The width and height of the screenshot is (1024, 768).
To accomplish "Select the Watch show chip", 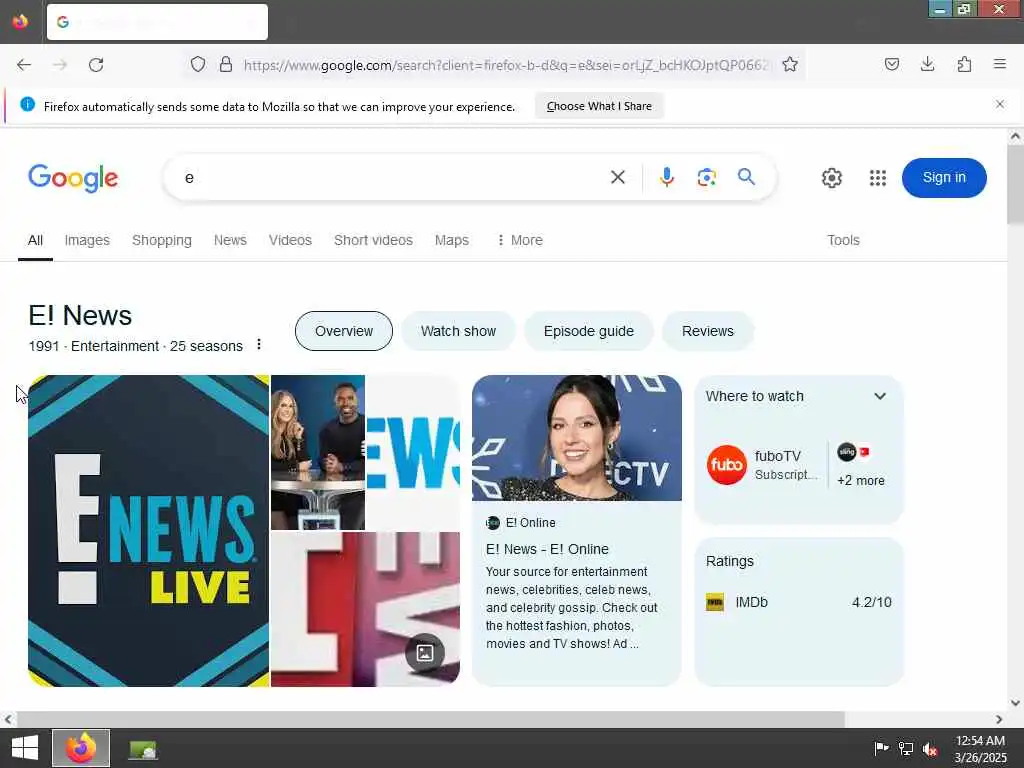I will click(458, 331).
